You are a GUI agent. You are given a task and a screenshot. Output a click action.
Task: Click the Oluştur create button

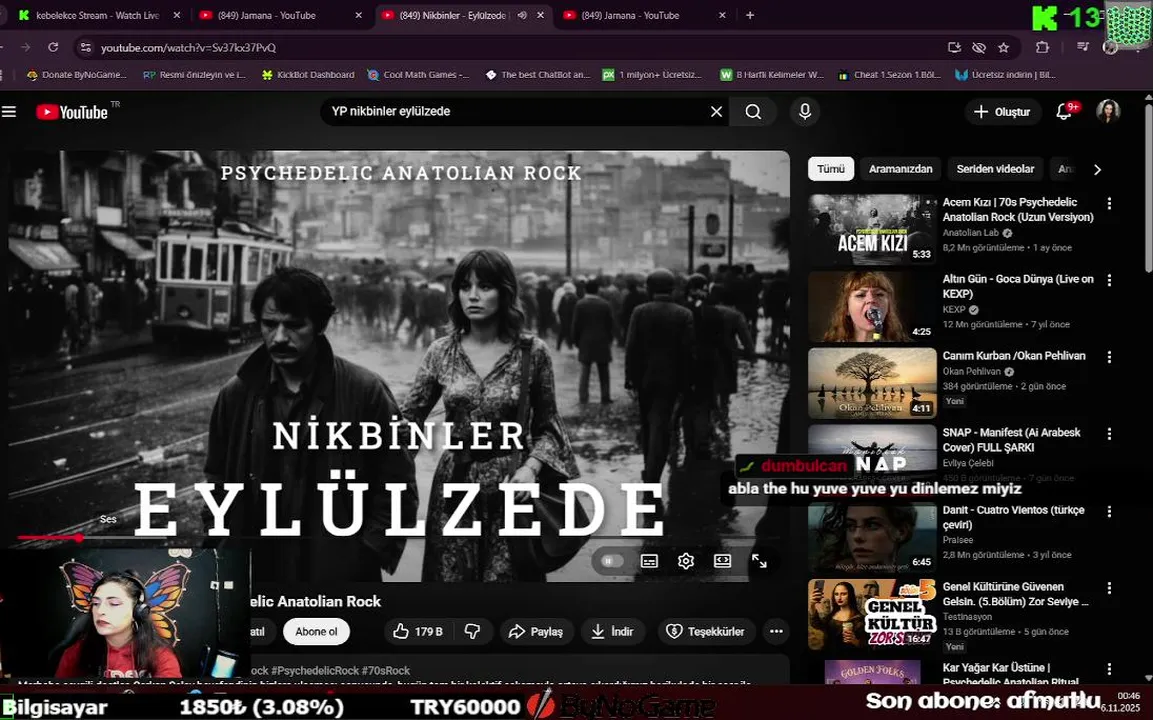pos(1002,112)
